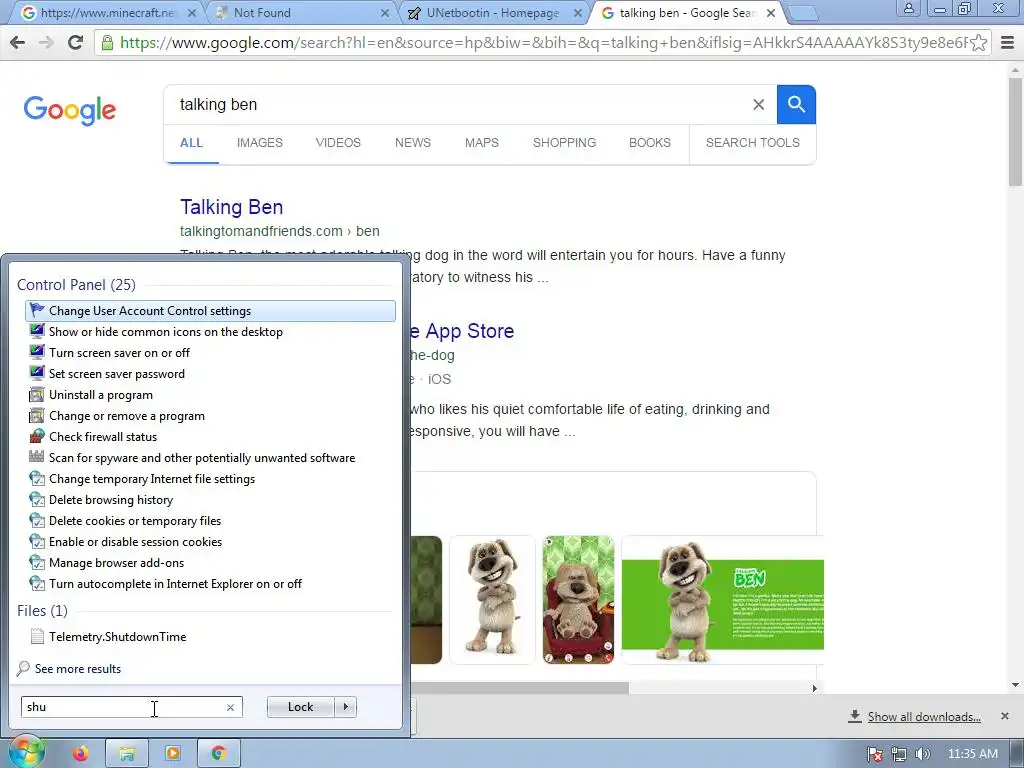1024x768 pixels.
Task: Open Turn autocomplete in Internet Explorer
Action: tap(210, 584)
